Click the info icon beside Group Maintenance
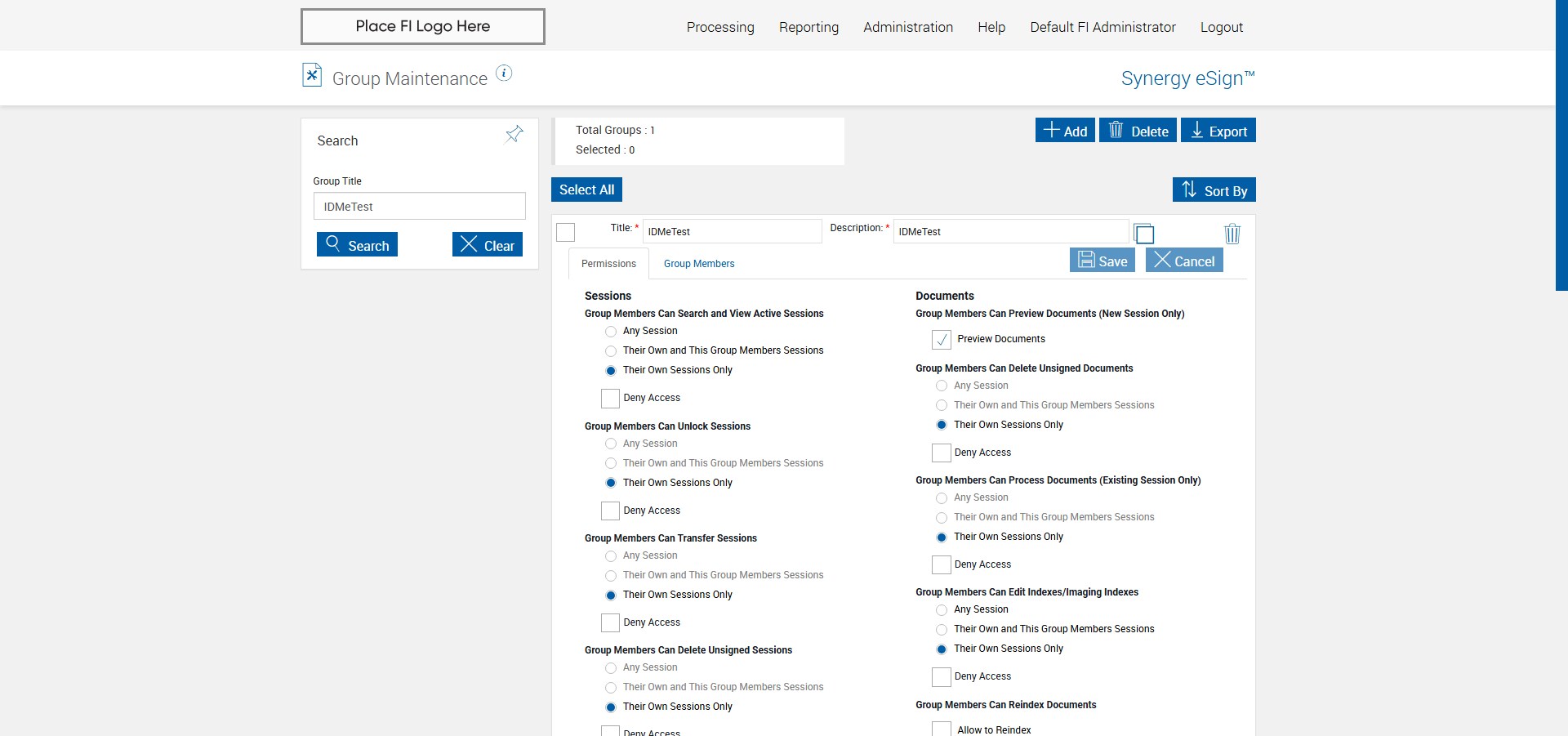The height and width of the screenshot is (736, 1568). click(x=504, y=74)
